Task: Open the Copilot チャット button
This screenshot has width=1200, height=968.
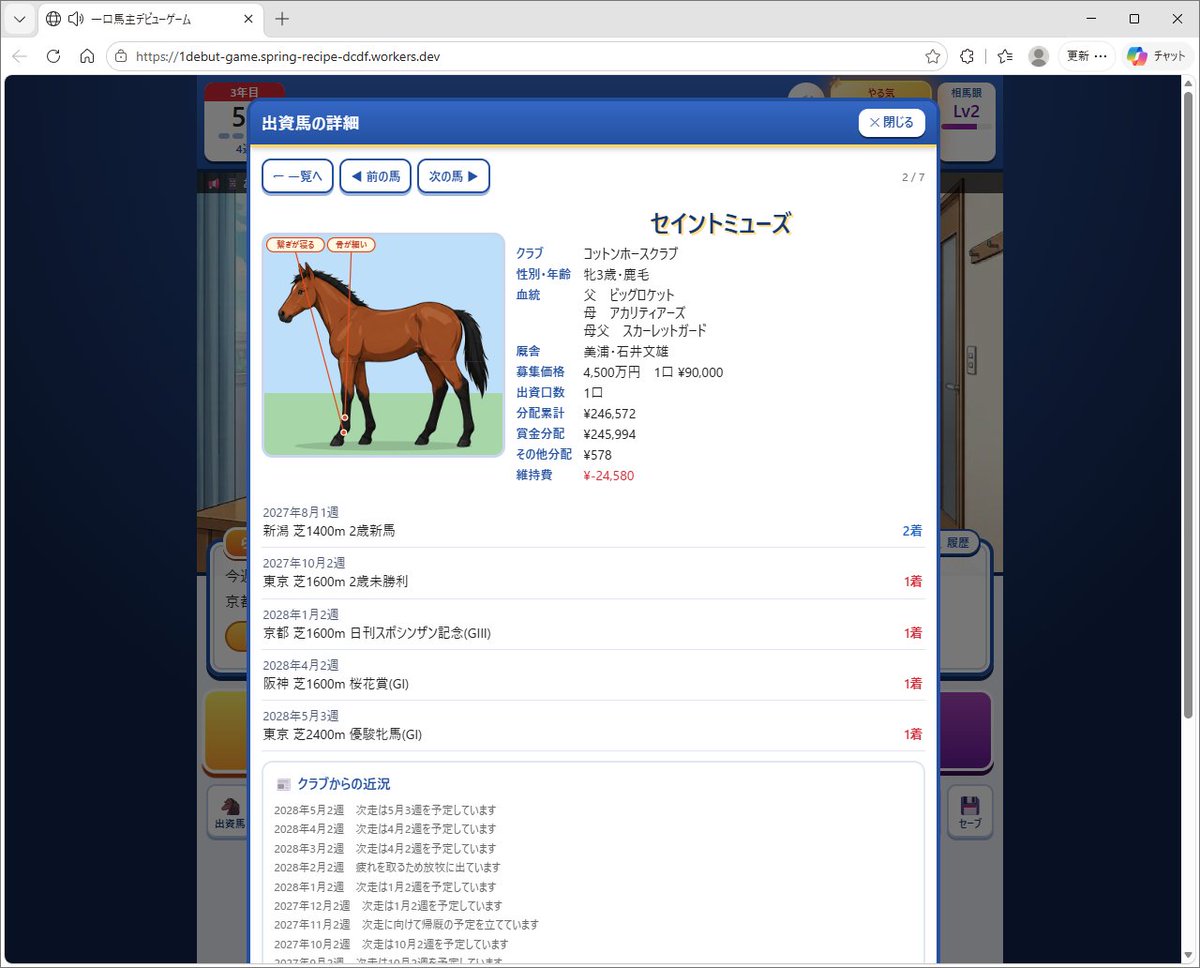Action: pos(1157,56)
